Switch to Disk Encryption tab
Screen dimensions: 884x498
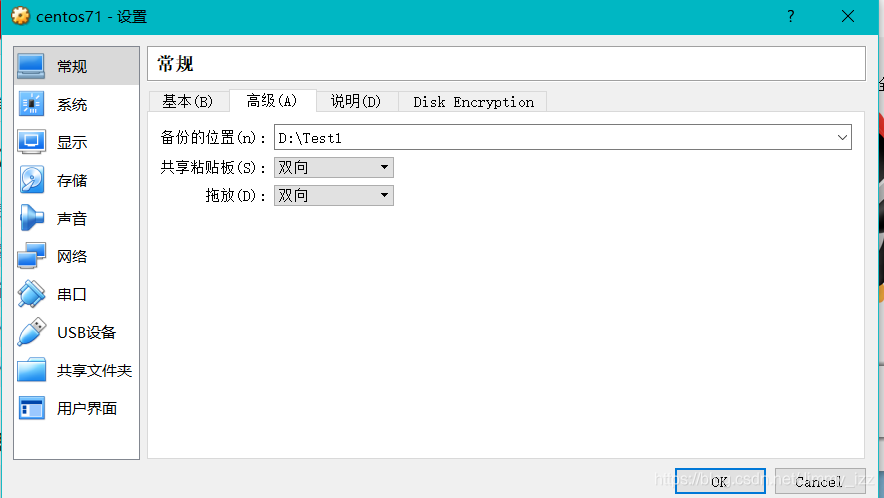pos(473,102)
